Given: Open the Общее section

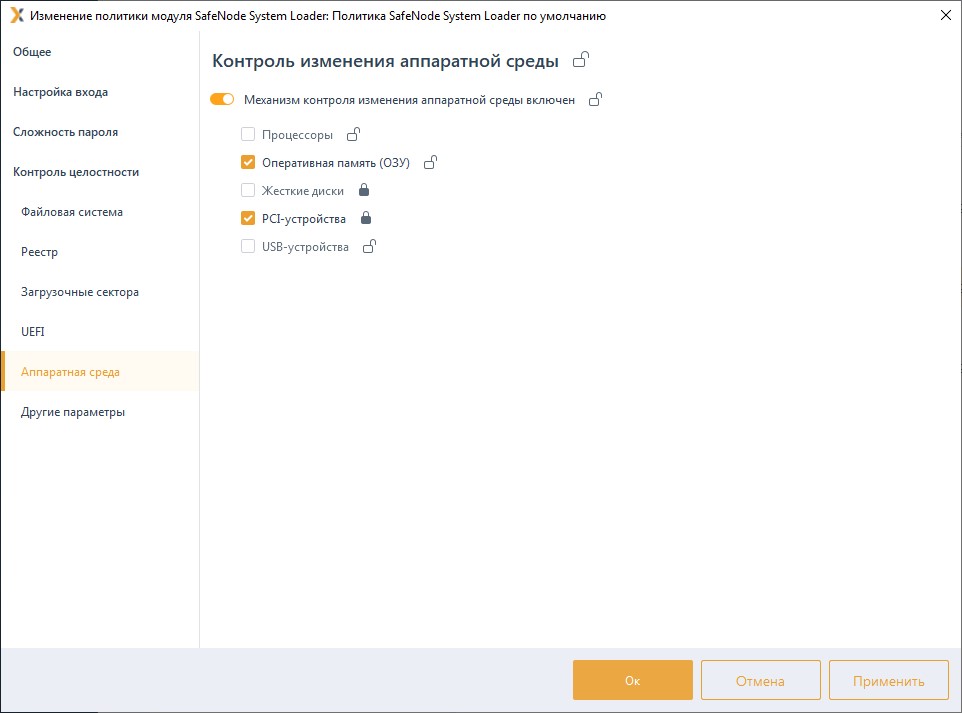Looking at the screenshot, I should [99, 52].
